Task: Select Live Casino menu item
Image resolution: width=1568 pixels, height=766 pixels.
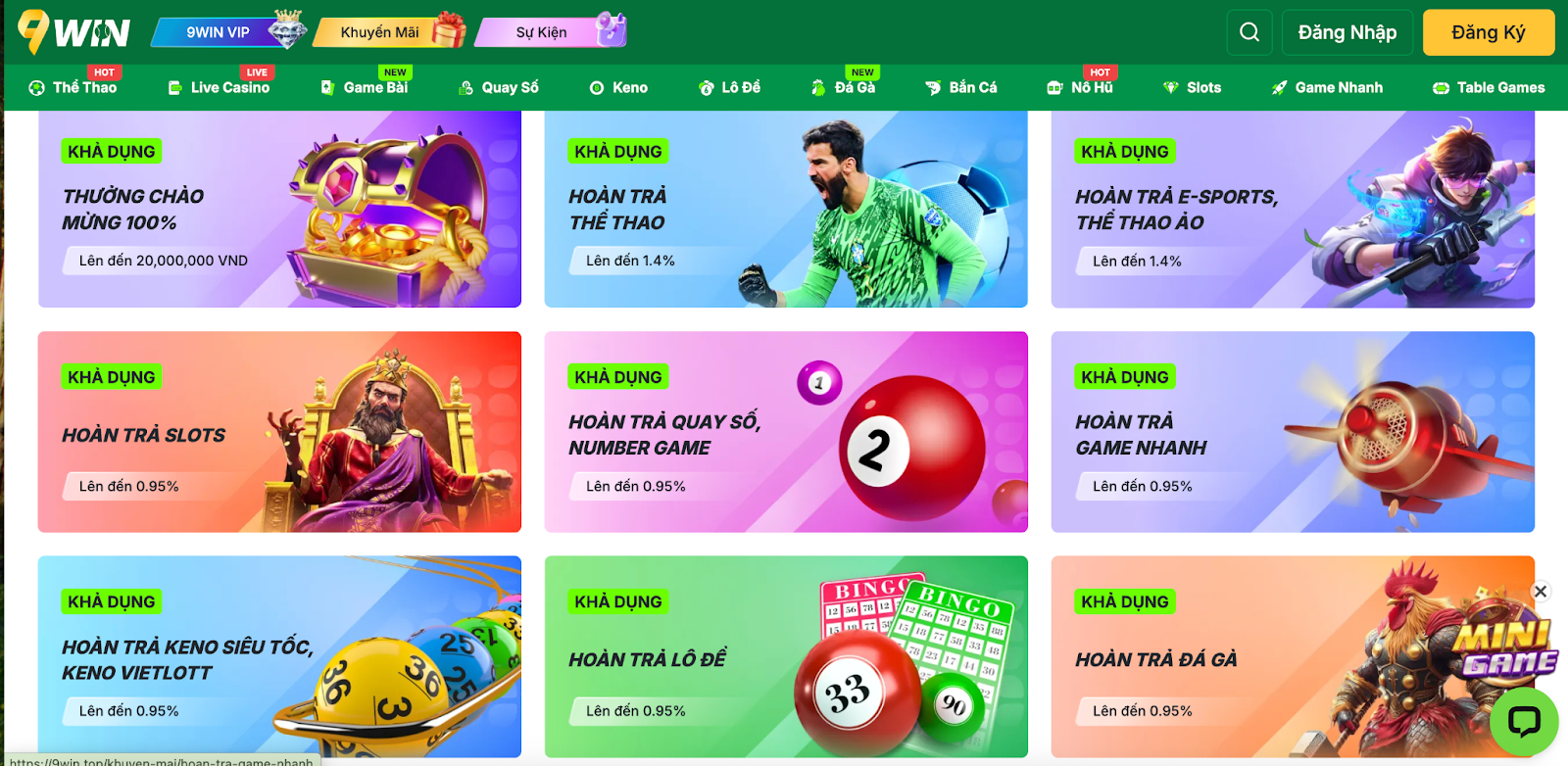Action: [x=219, y=87]
